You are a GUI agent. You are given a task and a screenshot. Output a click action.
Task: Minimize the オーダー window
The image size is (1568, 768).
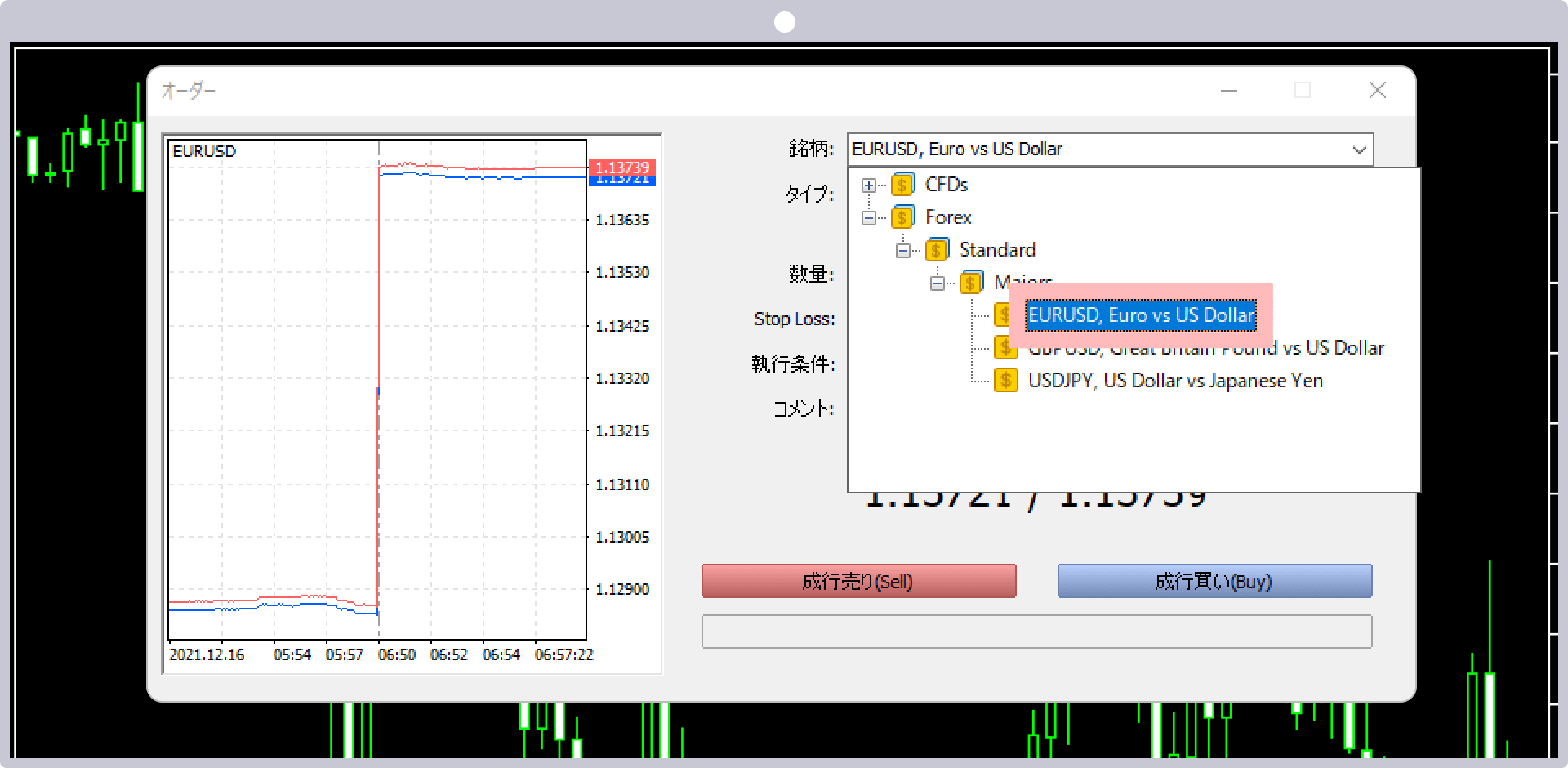coord(1229,91)
